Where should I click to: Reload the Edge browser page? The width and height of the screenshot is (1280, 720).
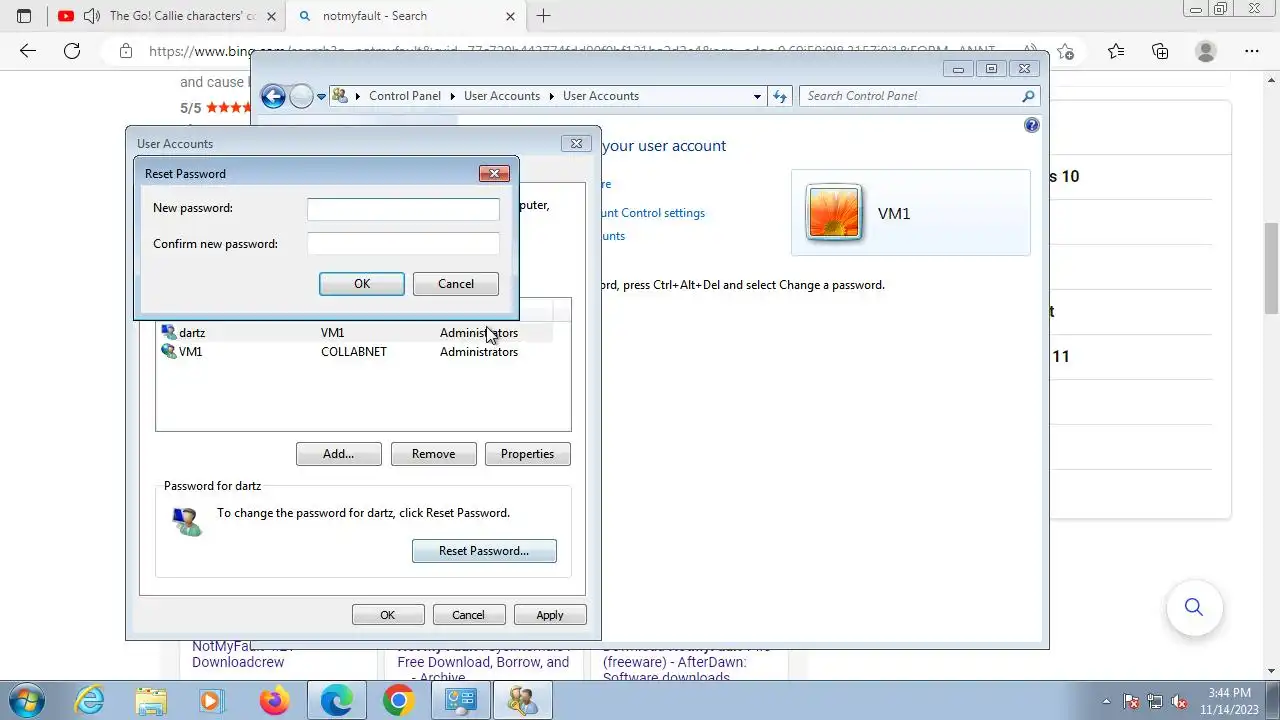coord(71,51)
